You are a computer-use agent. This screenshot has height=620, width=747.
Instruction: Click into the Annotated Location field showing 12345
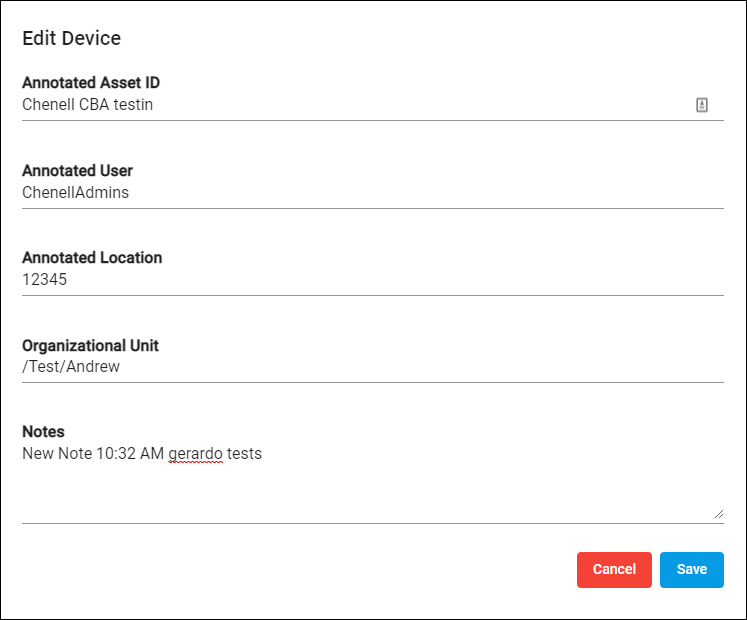pos(373,280)
